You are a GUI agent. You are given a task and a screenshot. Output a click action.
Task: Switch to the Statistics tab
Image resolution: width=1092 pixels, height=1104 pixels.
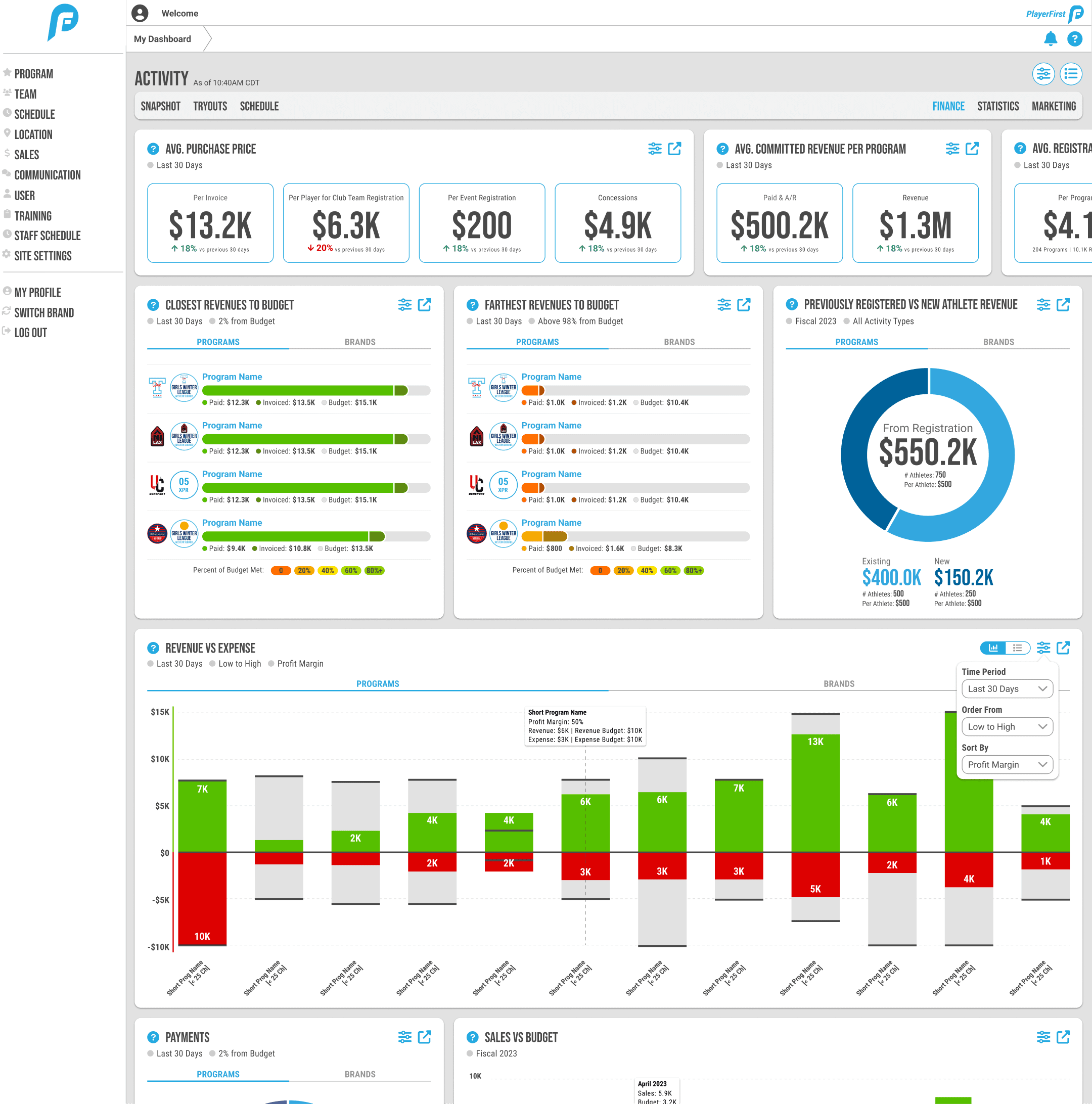(998, 106)
